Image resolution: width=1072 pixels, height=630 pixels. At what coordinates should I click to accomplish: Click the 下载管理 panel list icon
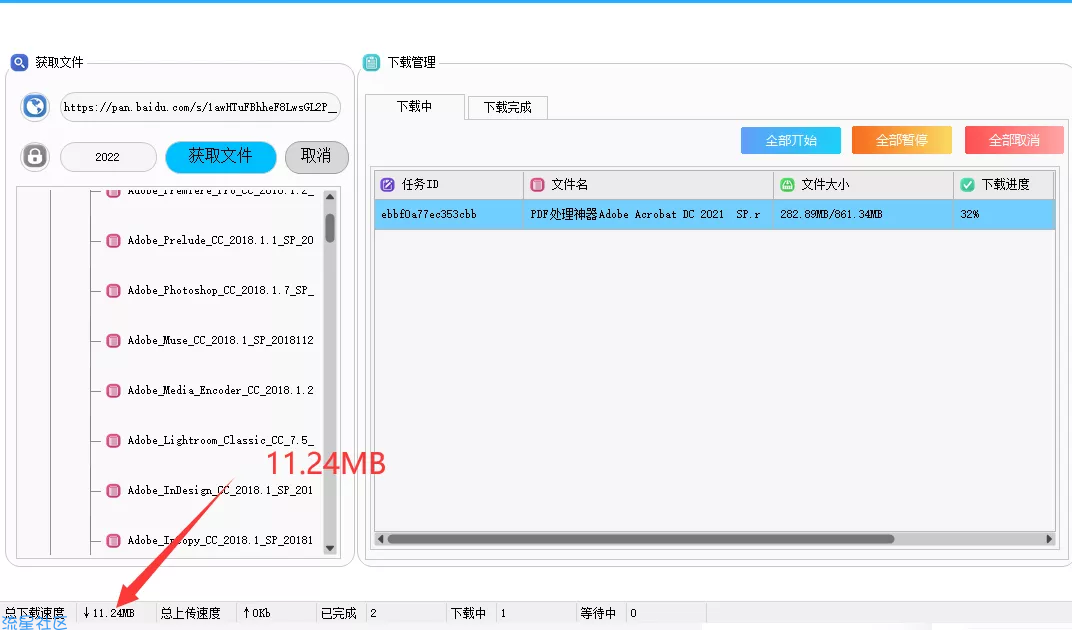click(371, 62)
